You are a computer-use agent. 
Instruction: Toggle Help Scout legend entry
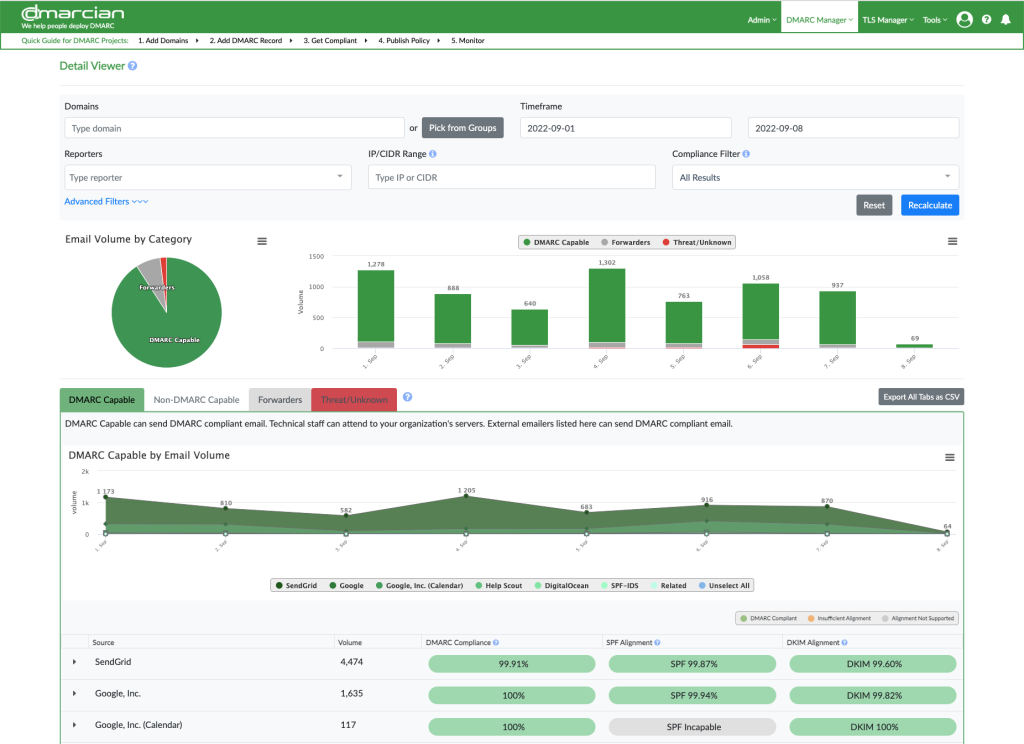click(x=499, y=585)
